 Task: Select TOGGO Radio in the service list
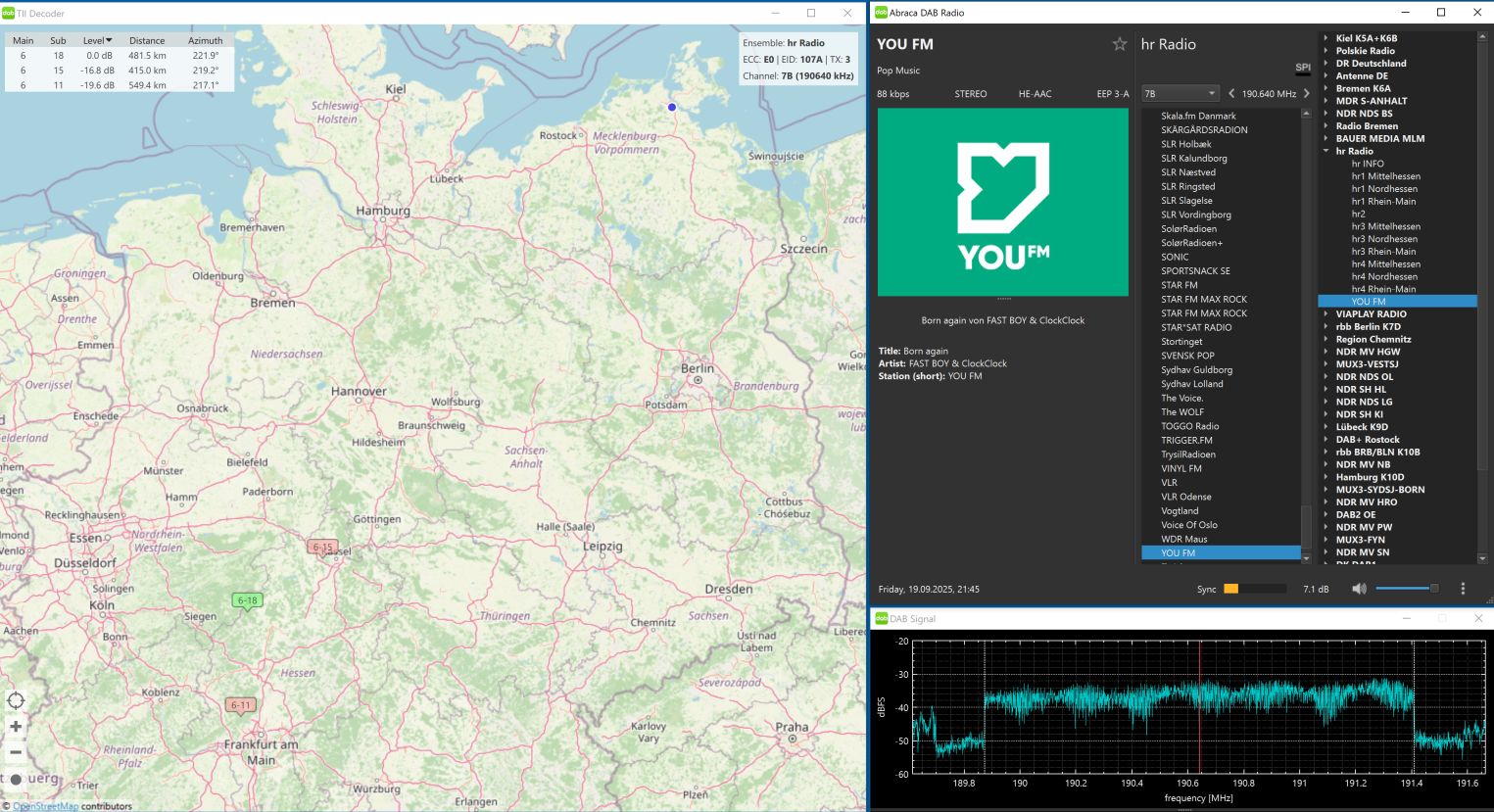point(1189,426)
